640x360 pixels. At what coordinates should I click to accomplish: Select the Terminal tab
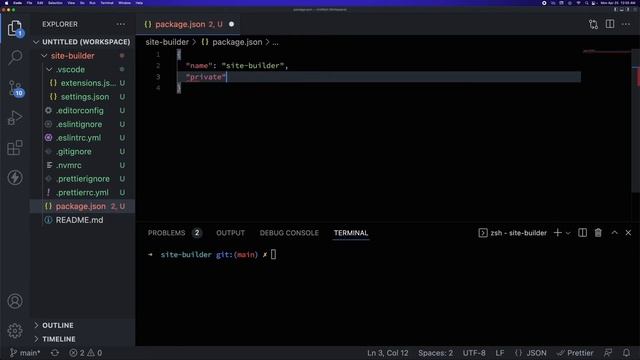[x=351, y=233]
